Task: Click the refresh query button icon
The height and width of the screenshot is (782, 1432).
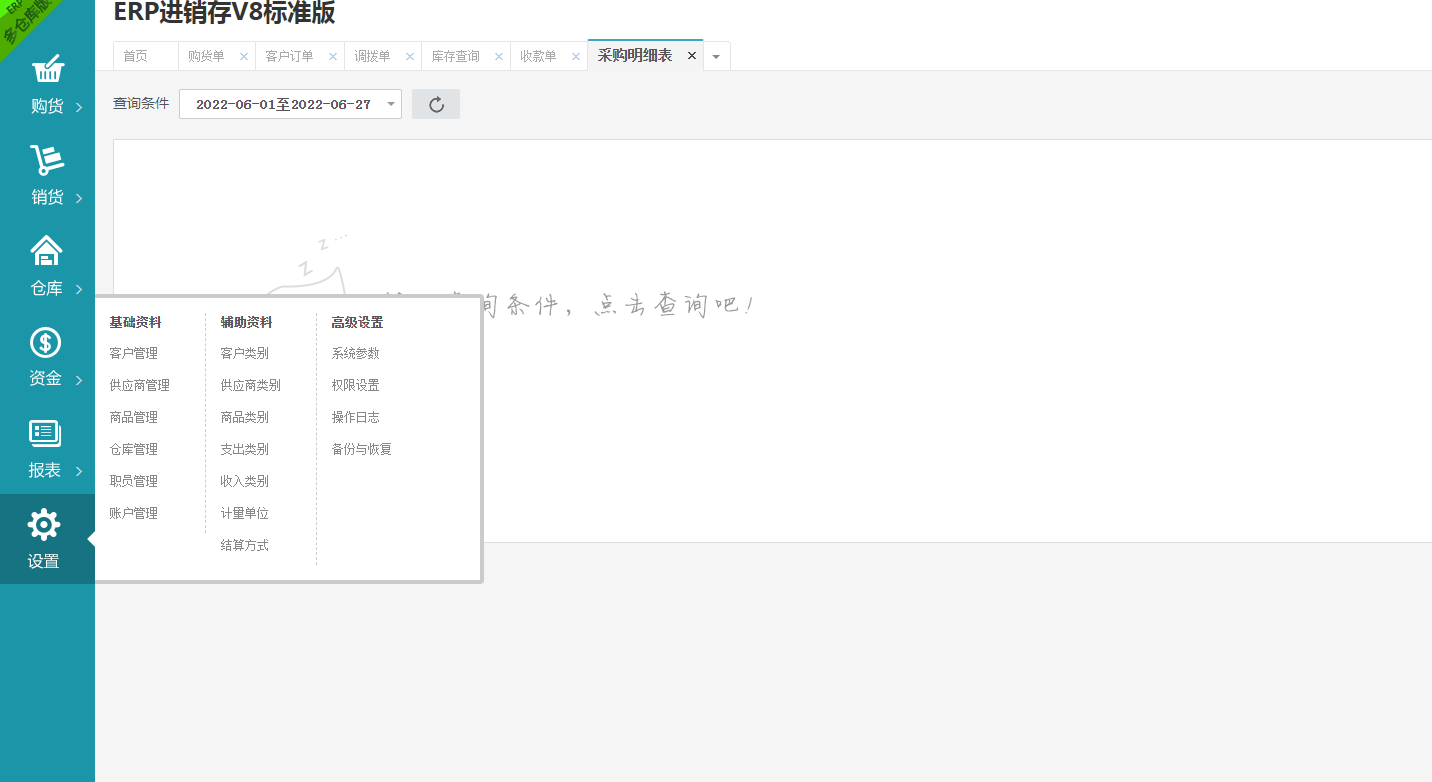Action: (x=436, y=104)
